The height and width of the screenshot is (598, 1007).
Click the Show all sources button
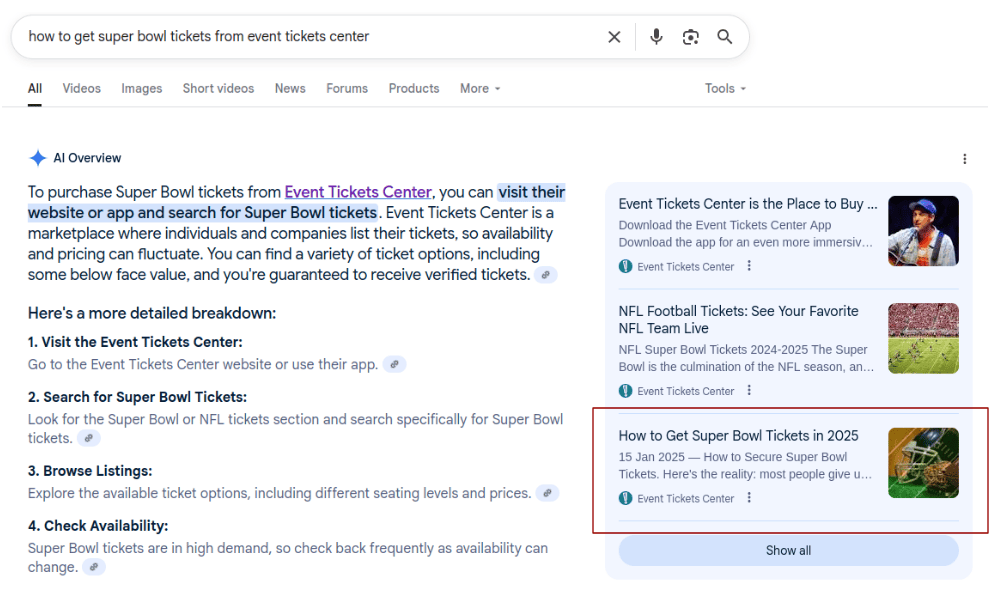(788, 550)
